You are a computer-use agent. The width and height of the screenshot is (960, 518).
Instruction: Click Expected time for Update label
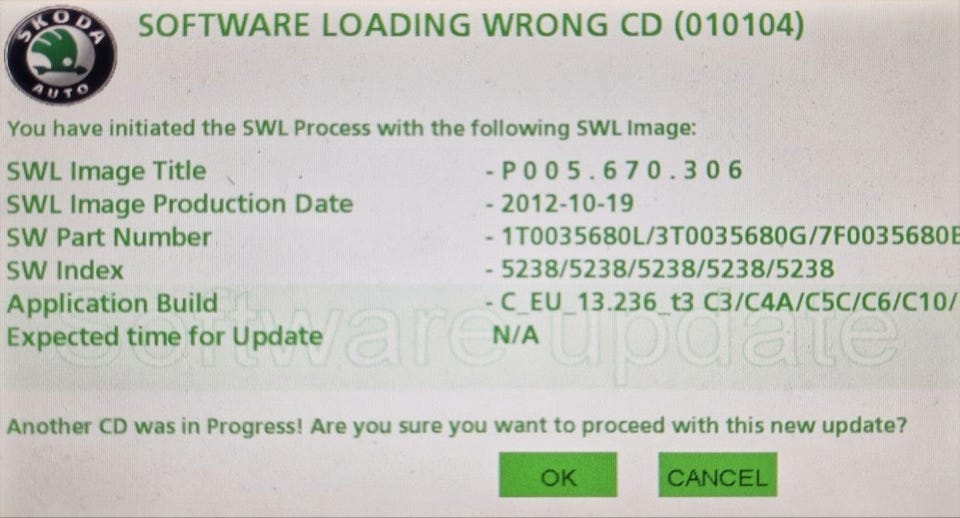[165, 337]
